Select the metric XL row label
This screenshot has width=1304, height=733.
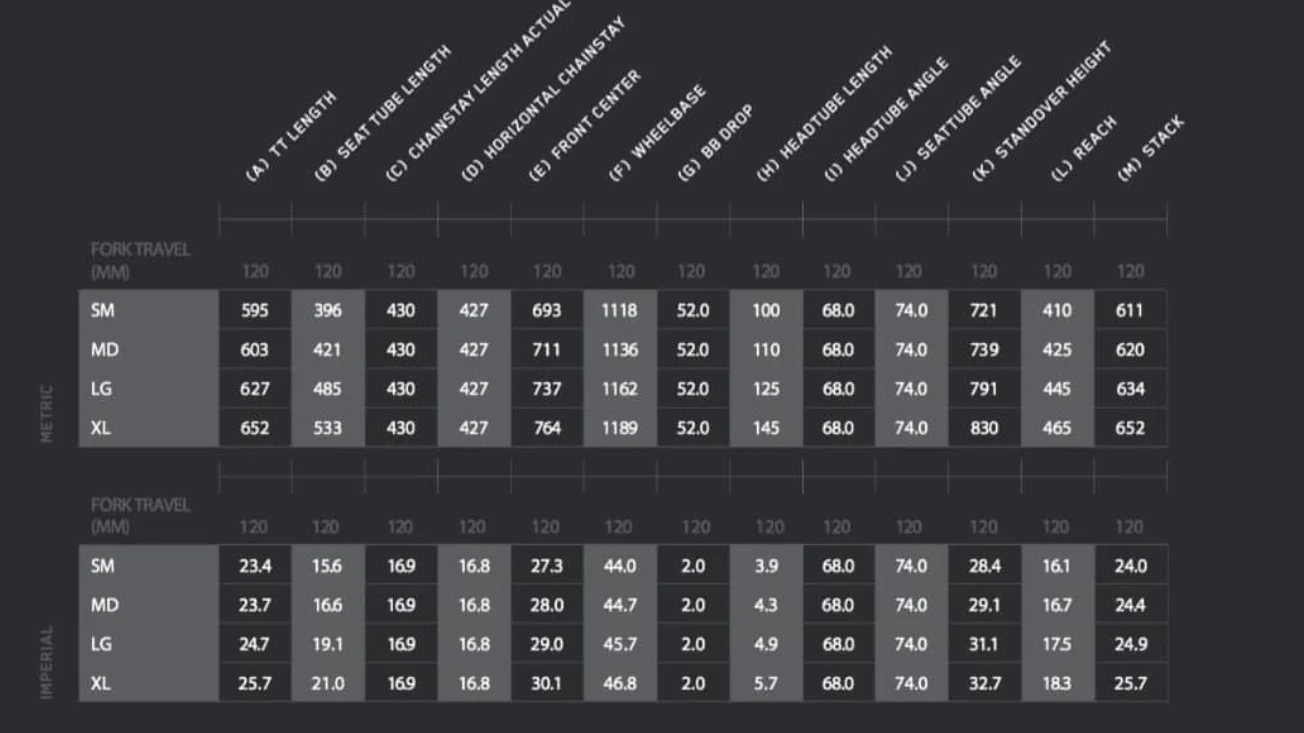click(x=101, y=428)
